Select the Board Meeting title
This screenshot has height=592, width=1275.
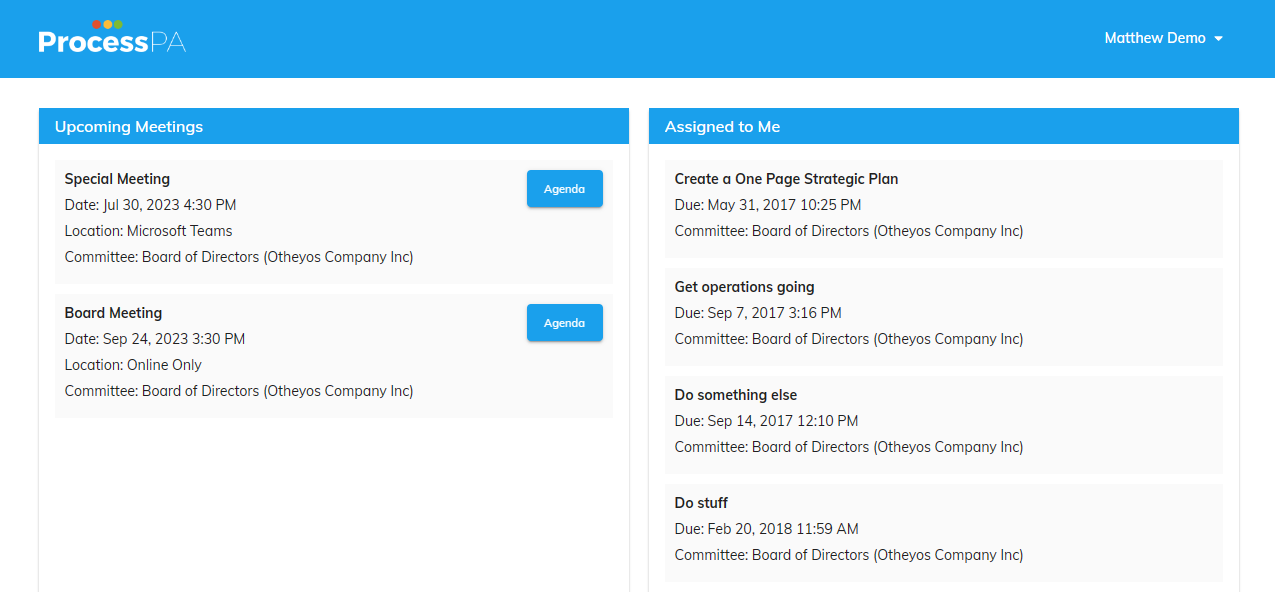[x=113, y=313]
